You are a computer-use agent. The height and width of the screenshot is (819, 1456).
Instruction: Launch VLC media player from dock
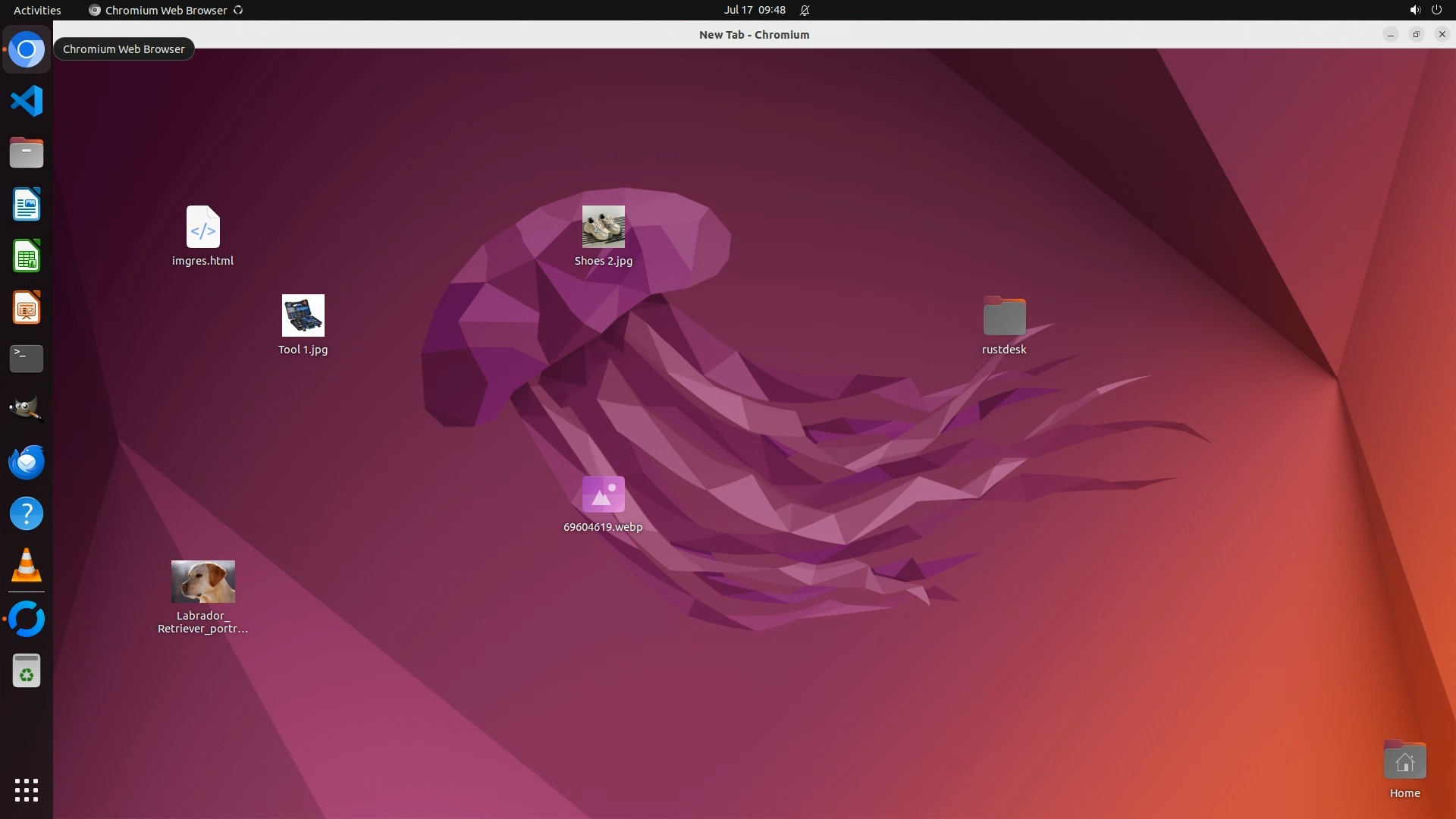[x=27, y=566]
